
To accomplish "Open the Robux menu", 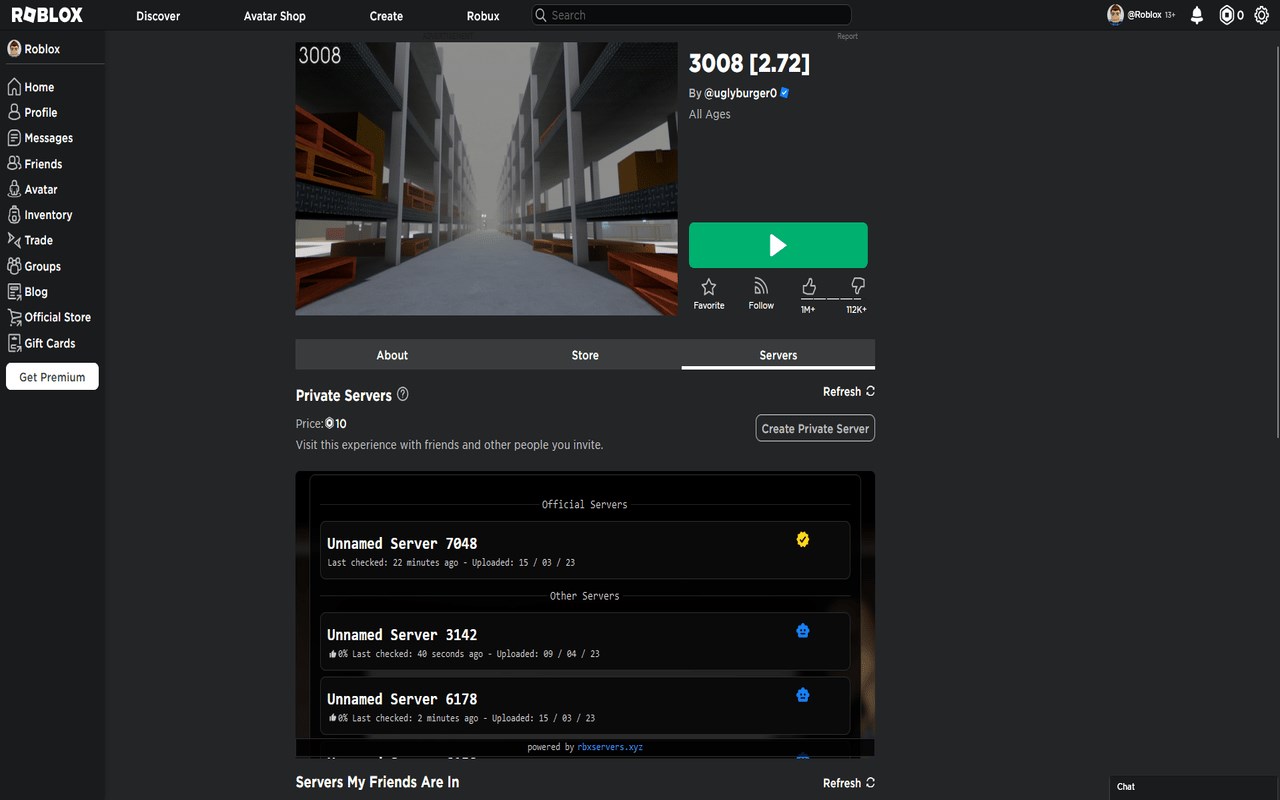I will (x=483, y=16).
